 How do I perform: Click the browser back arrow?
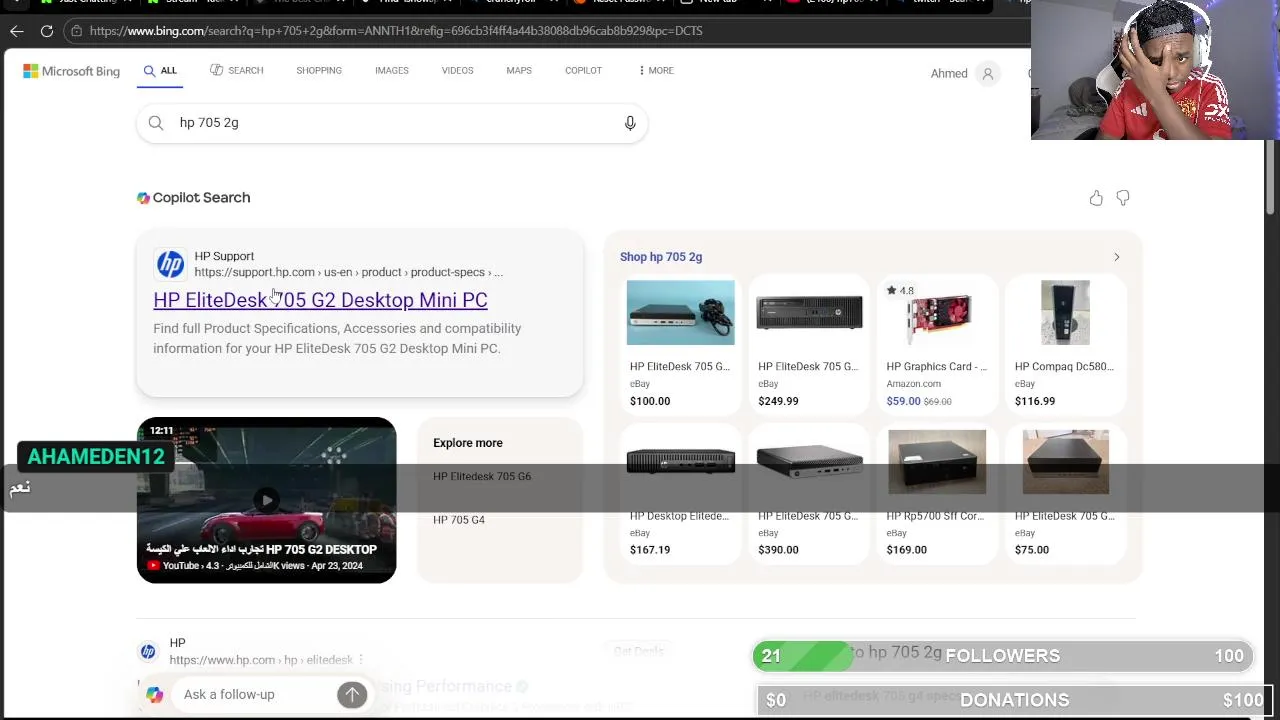[x=17, y=31]
